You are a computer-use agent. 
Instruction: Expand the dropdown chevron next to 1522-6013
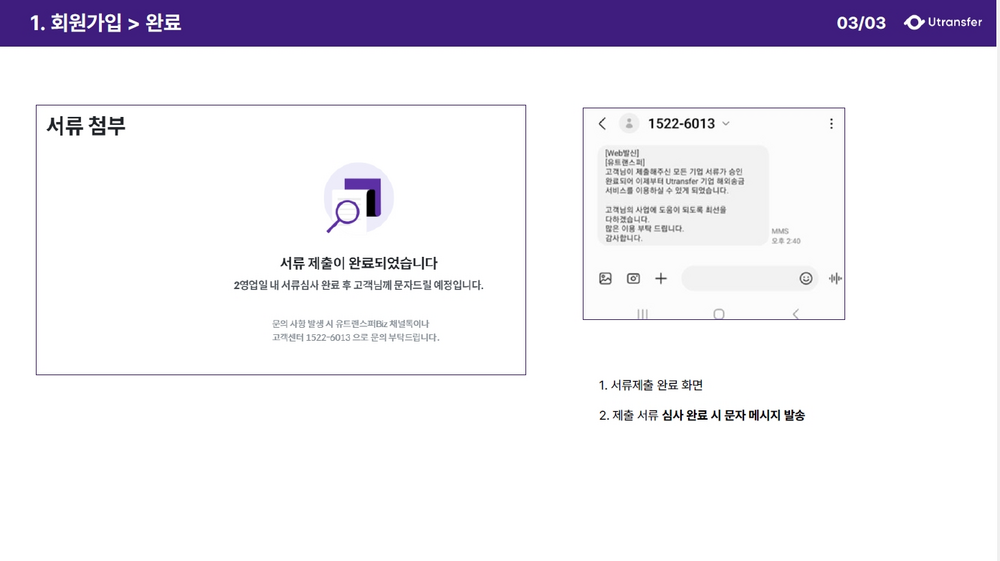(726, 124)
